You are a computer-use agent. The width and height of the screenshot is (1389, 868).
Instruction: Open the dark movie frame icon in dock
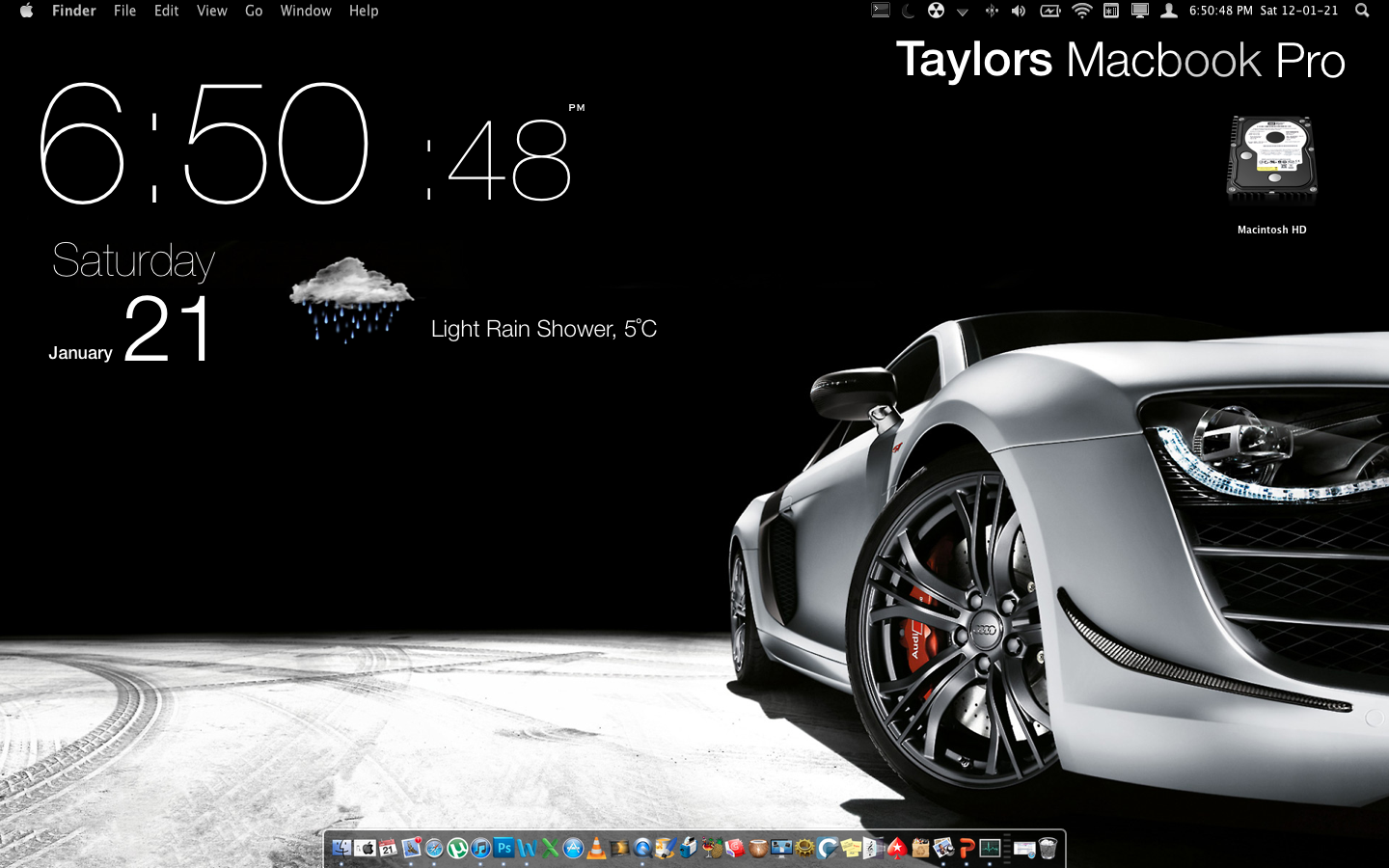click(x=619, y=848)
